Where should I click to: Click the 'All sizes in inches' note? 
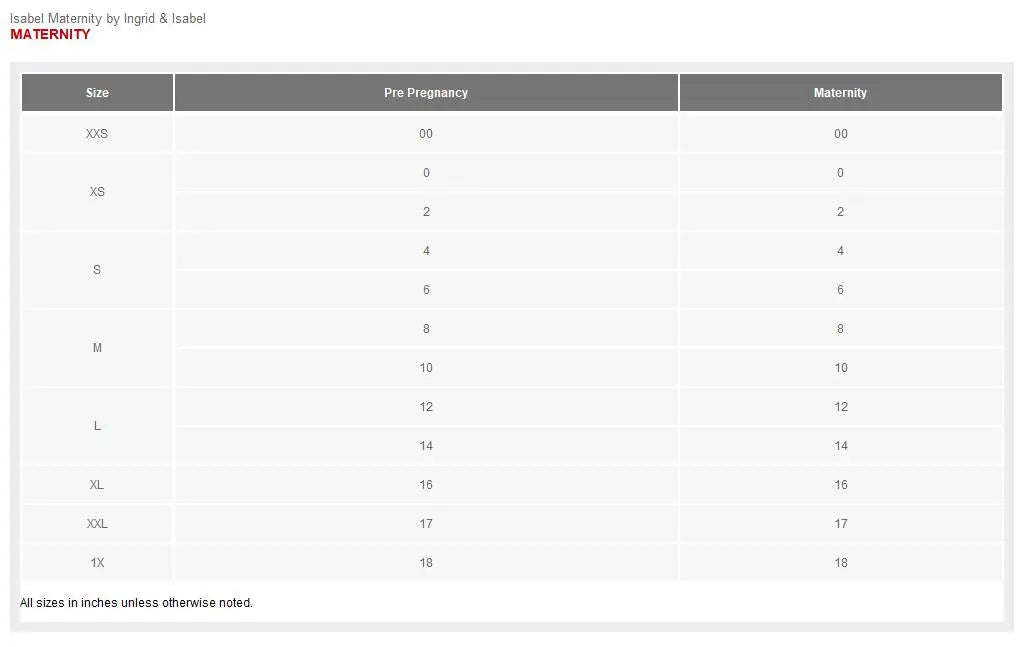coord(136,603)
